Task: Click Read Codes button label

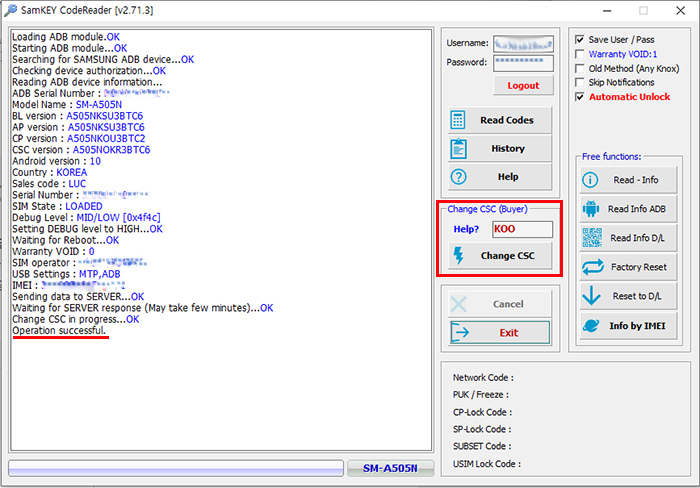Action: click(x=507, y=120)
